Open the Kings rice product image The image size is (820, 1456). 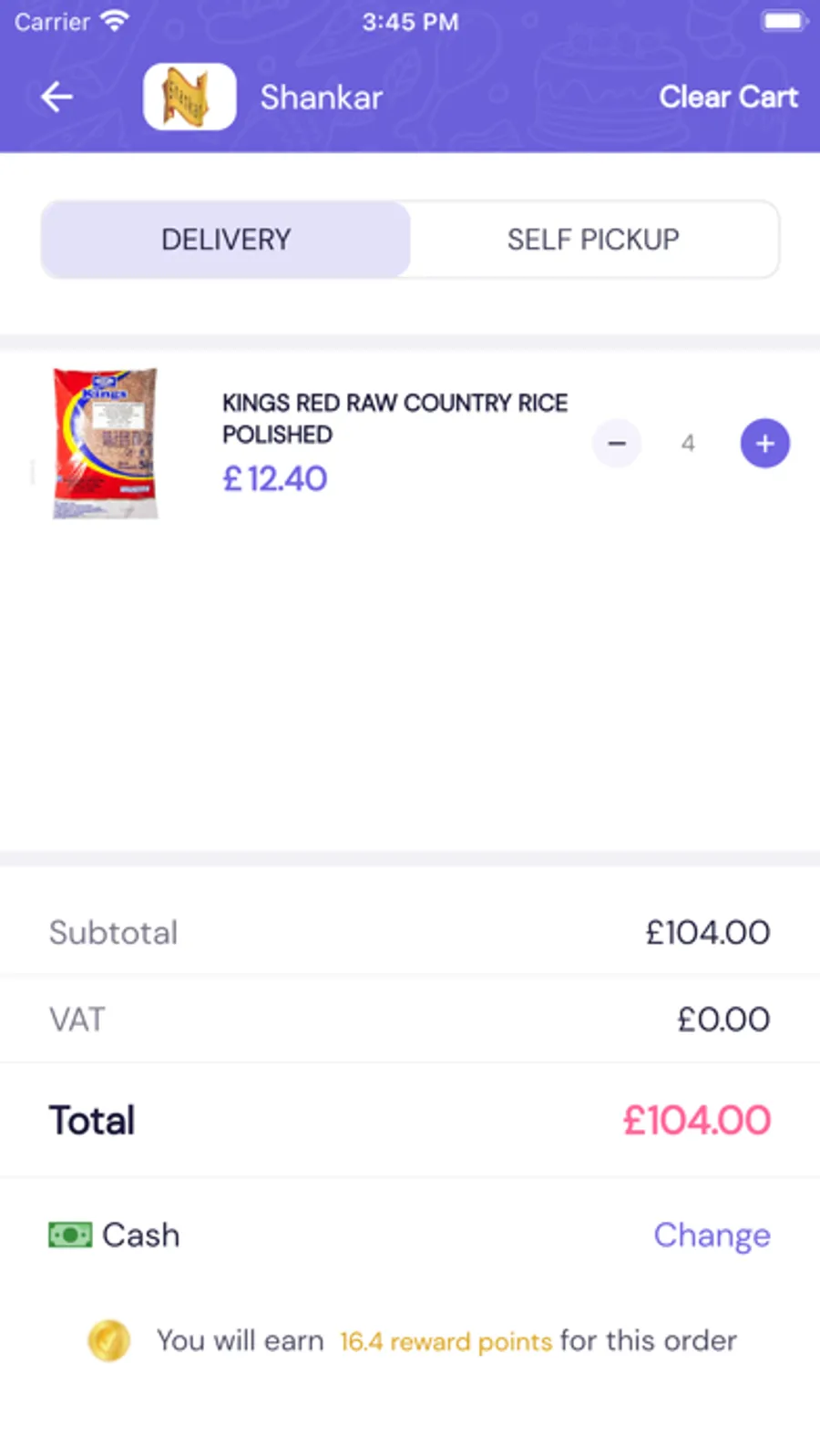(x=106, y=443)
